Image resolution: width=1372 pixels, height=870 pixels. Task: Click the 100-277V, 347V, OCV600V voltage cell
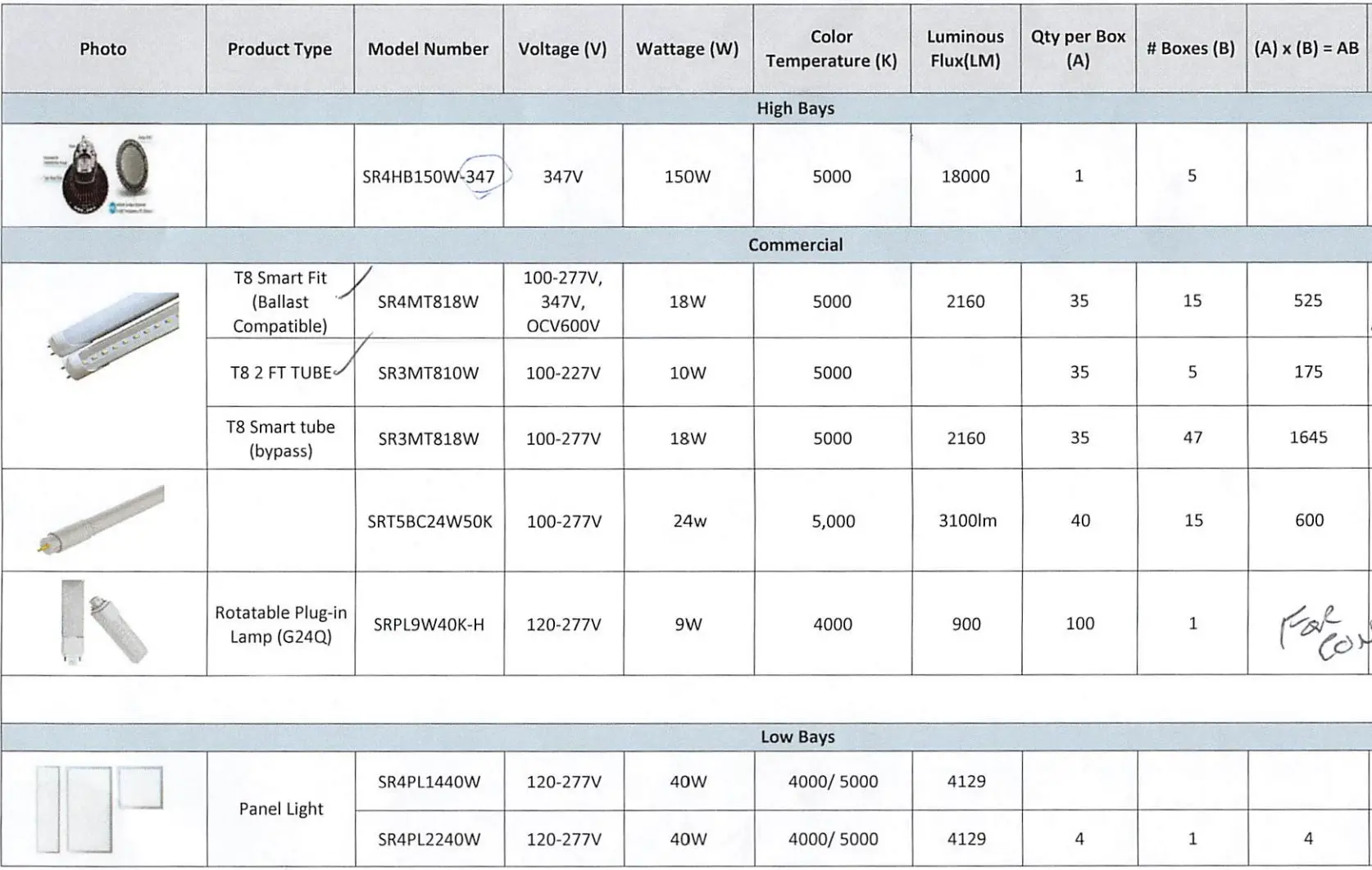[x=562, y=301]
